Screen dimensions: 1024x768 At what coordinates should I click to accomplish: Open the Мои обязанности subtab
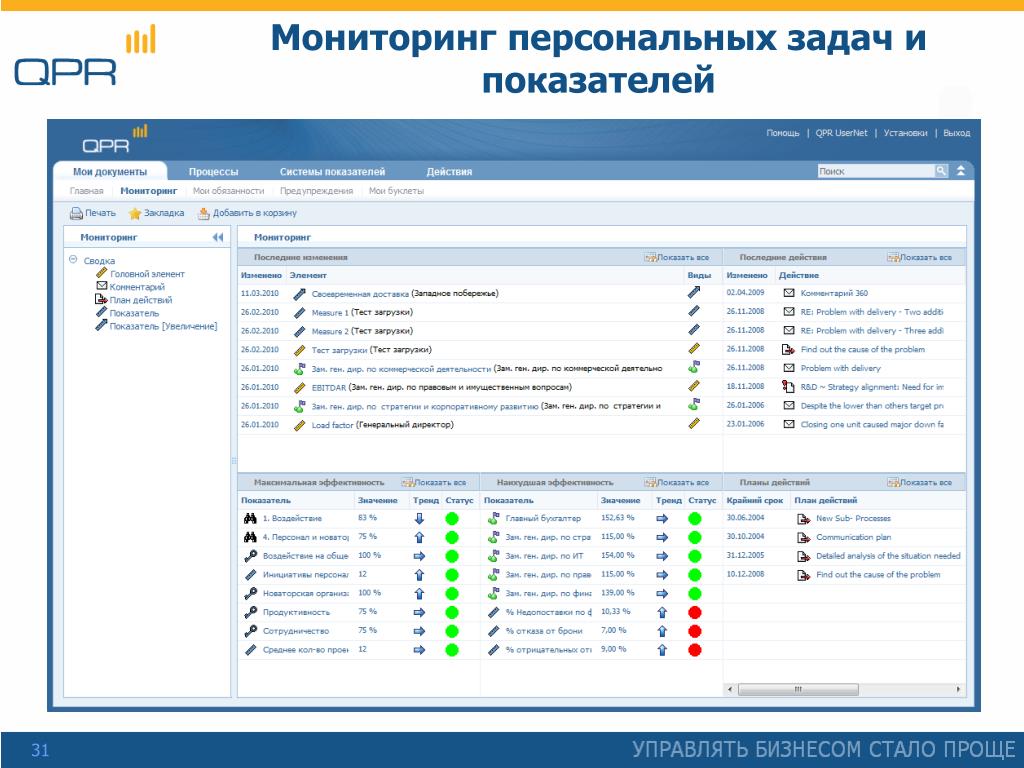[x=229, y=191]
